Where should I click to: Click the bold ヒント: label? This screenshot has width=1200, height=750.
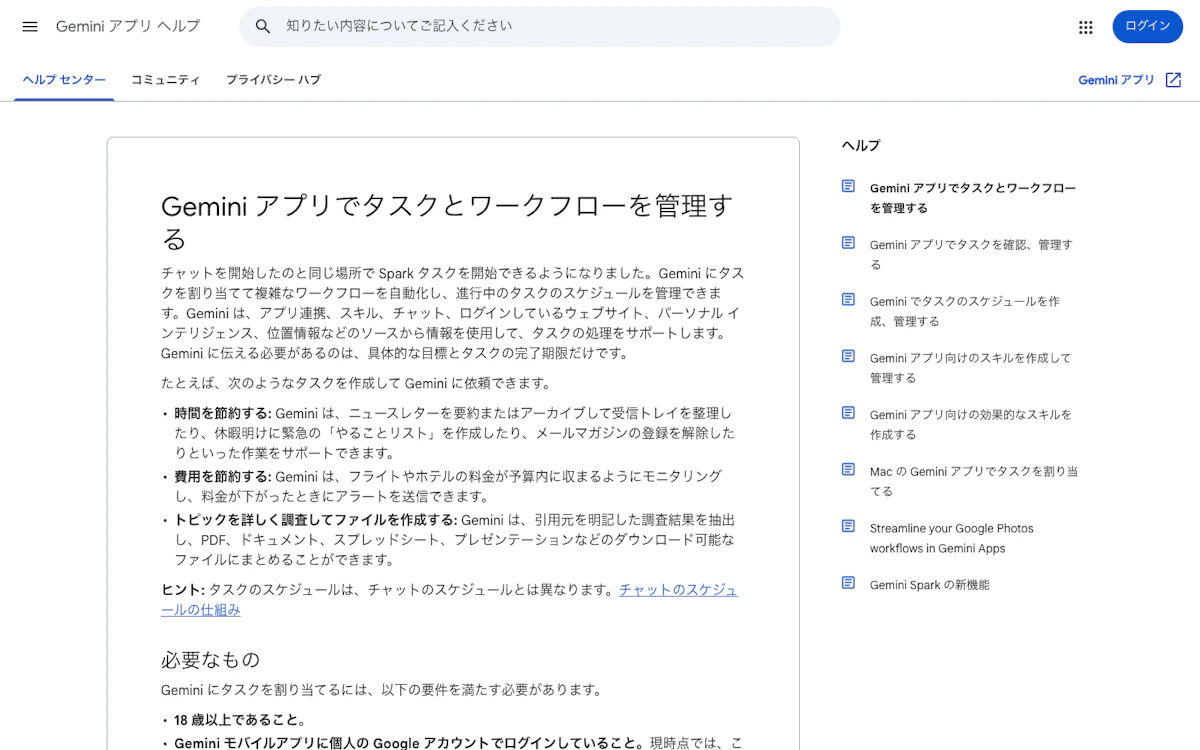[x=183, y=590]
